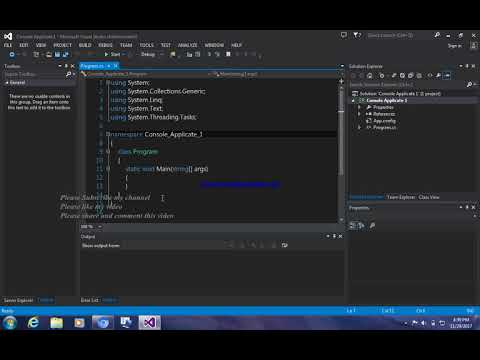Select App.config in Solution Explorer
Image resolution: width=480 pixels, height=360 pixels.
pos(384,121)
